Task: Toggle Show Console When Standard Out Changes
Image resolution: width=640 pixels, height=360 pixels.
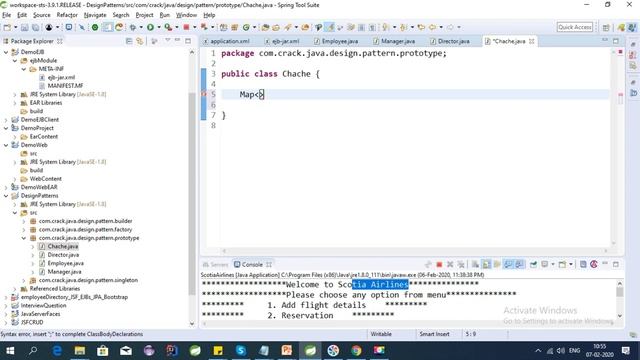Action: pyautogui.click(x=508, y=264)
